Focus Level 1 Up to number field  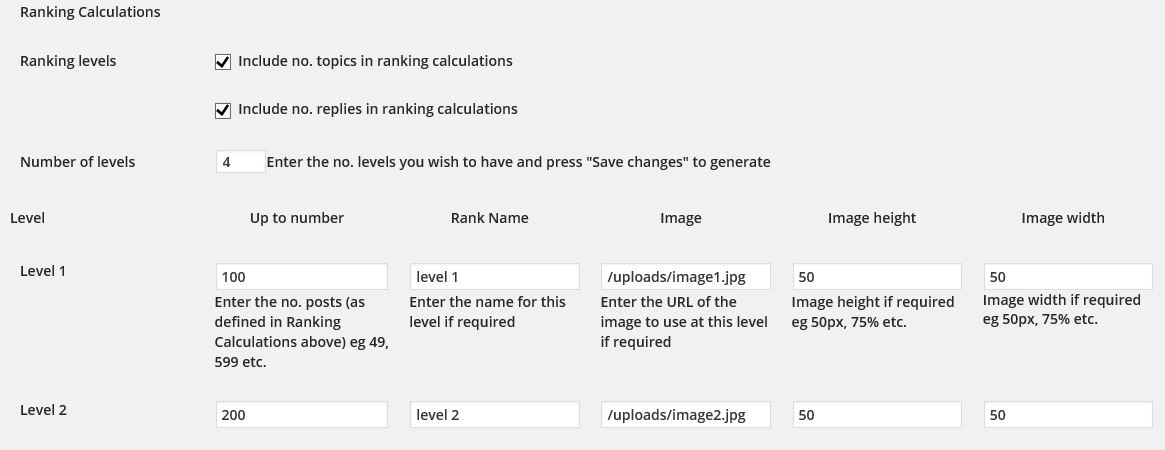[301, 277]
